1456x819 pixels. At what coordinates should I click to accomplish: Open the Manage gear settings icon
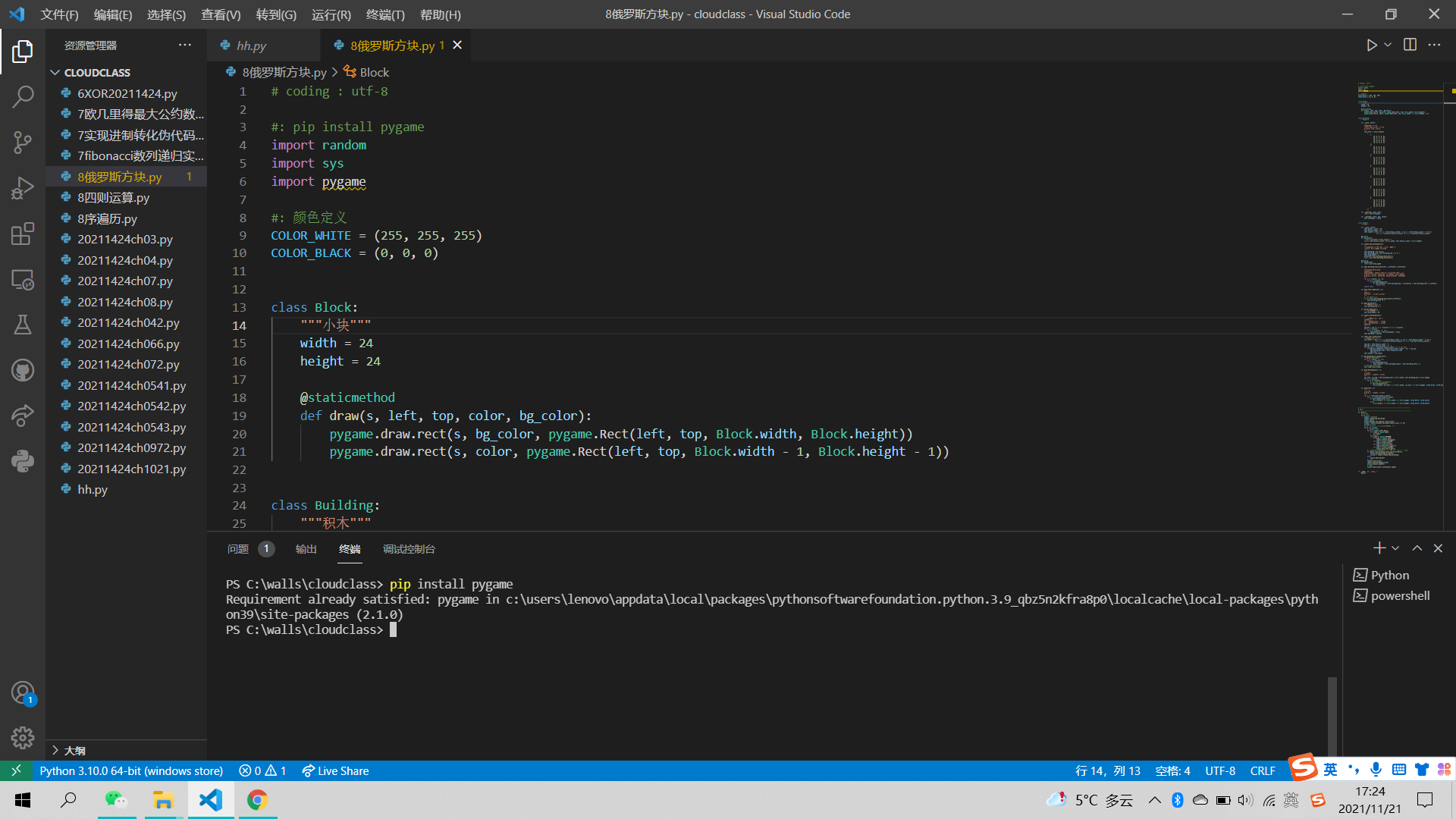23,737
